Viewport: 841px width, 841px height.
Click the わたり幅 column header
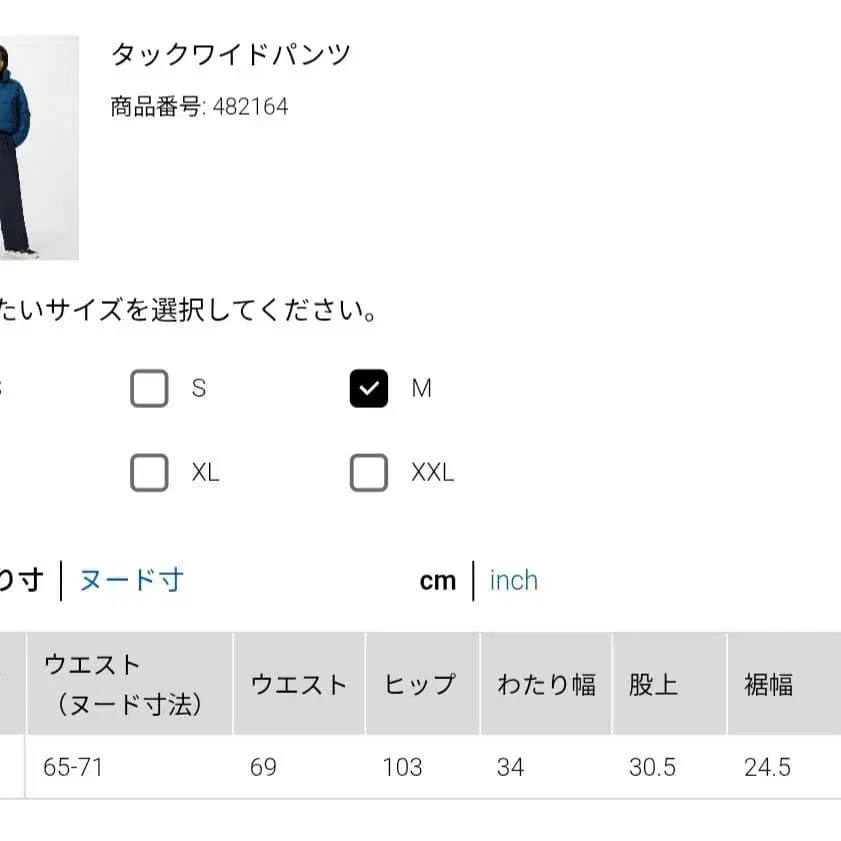click(547, 685)
